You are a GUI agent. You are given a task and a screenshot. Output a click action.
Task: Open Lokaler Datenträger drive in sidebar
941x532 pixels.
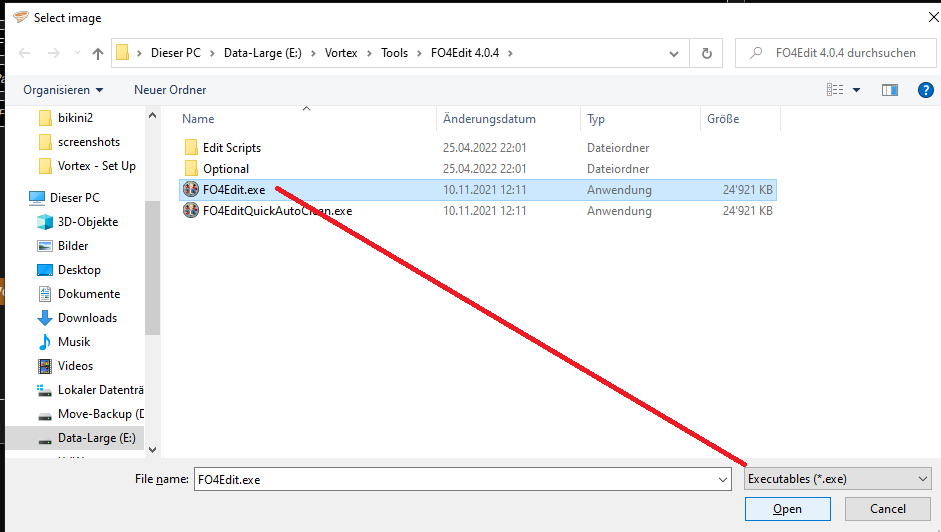[x=101, y=390]
